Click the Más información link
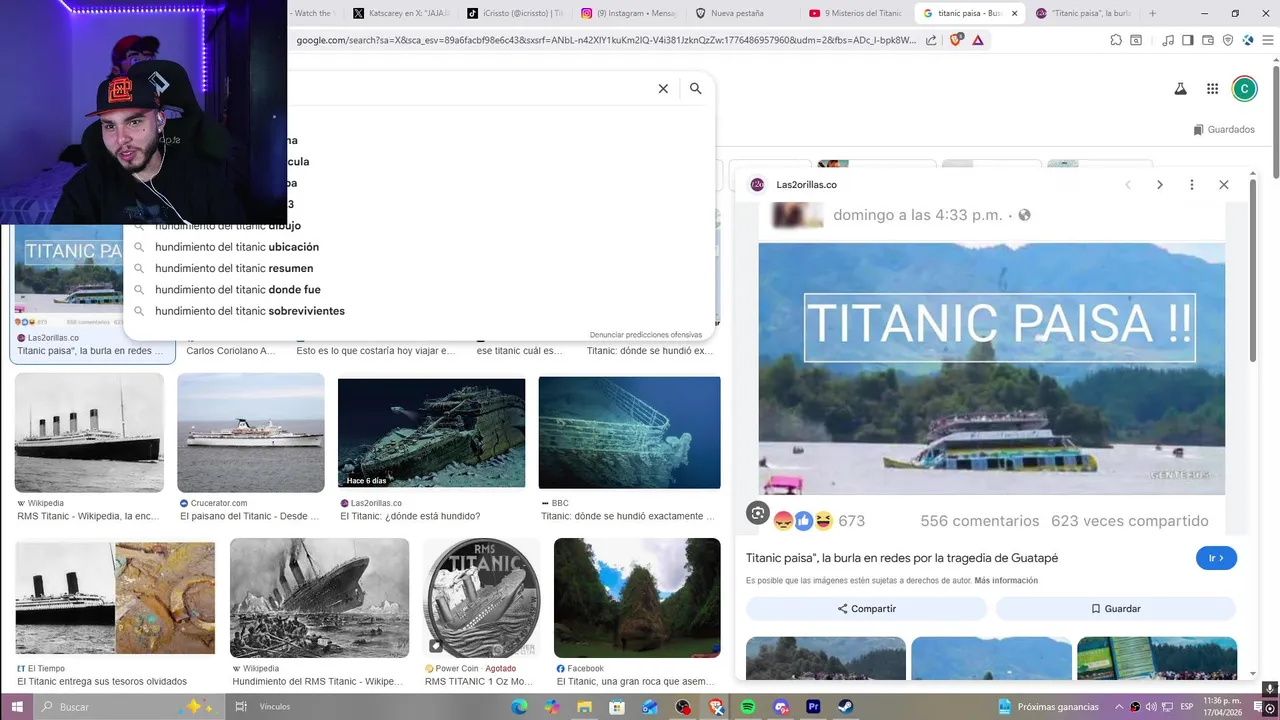Image resolution: width=1280 pixels, height=720 pixels. pyautogui.click(x=1006, y=581)
